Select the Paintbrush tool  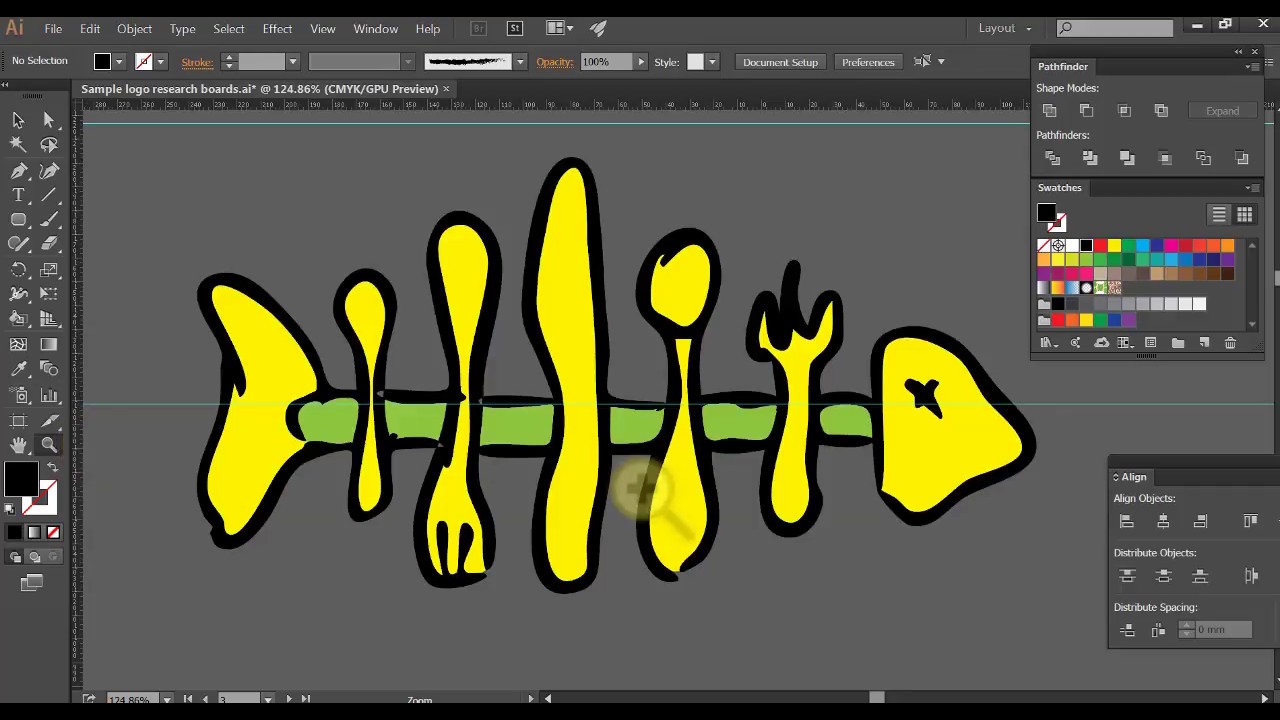pyautogui.click(x=48, y=220)
